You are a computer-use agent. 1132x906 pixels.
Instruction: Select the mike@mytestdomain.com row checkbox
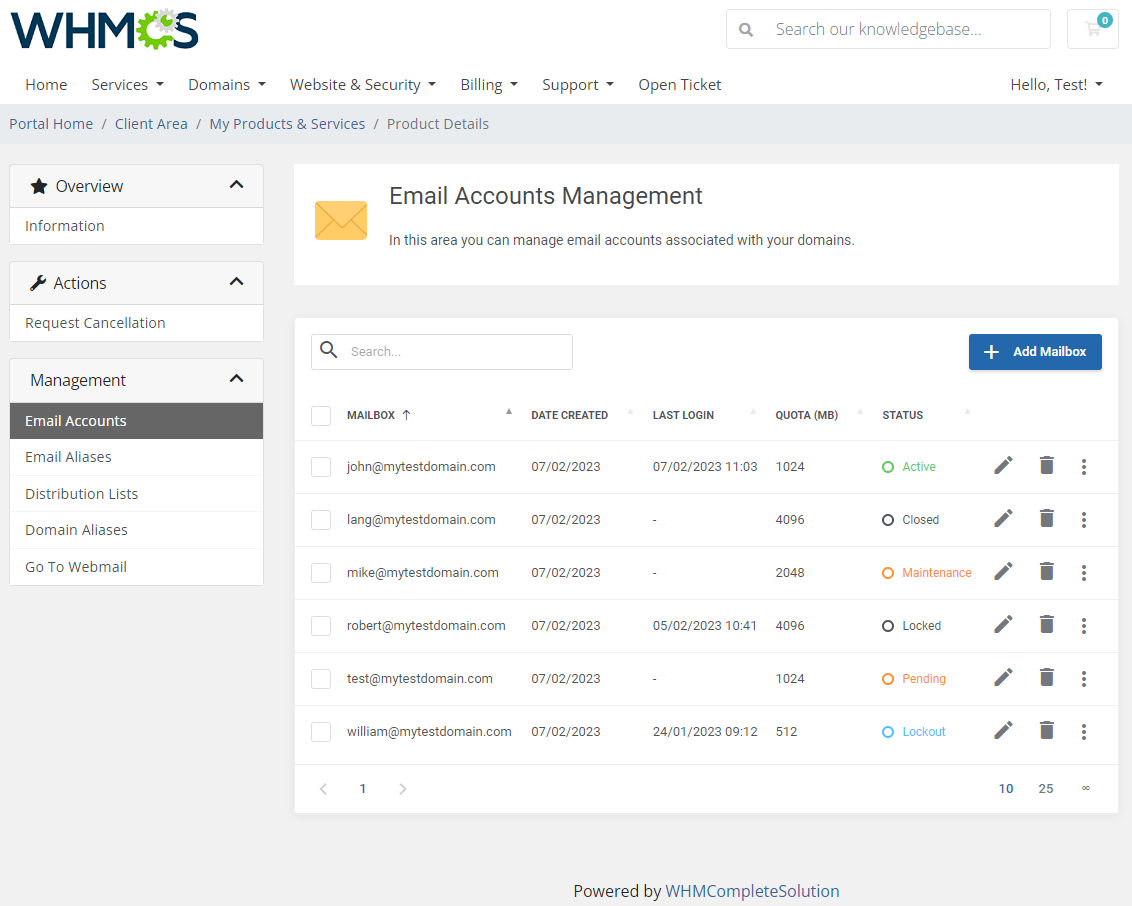coord(321,573)
